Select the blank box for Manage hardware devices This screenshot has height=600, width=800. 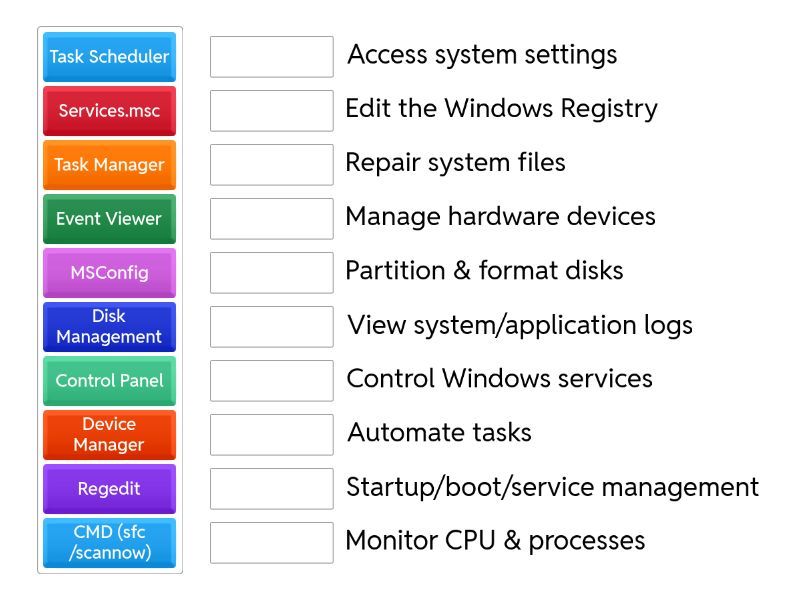click(271, 219)
